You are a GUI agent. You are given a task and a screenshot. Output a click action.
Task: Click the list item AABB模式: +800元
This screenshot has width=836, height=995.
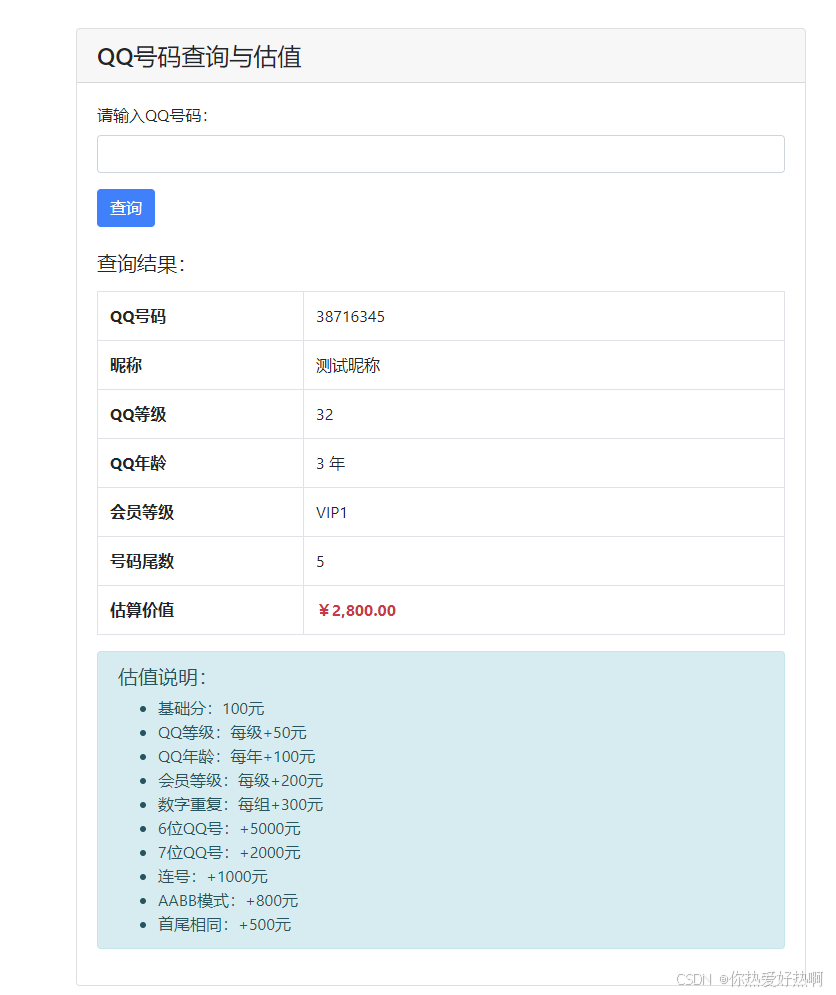(x=228, y=901)
